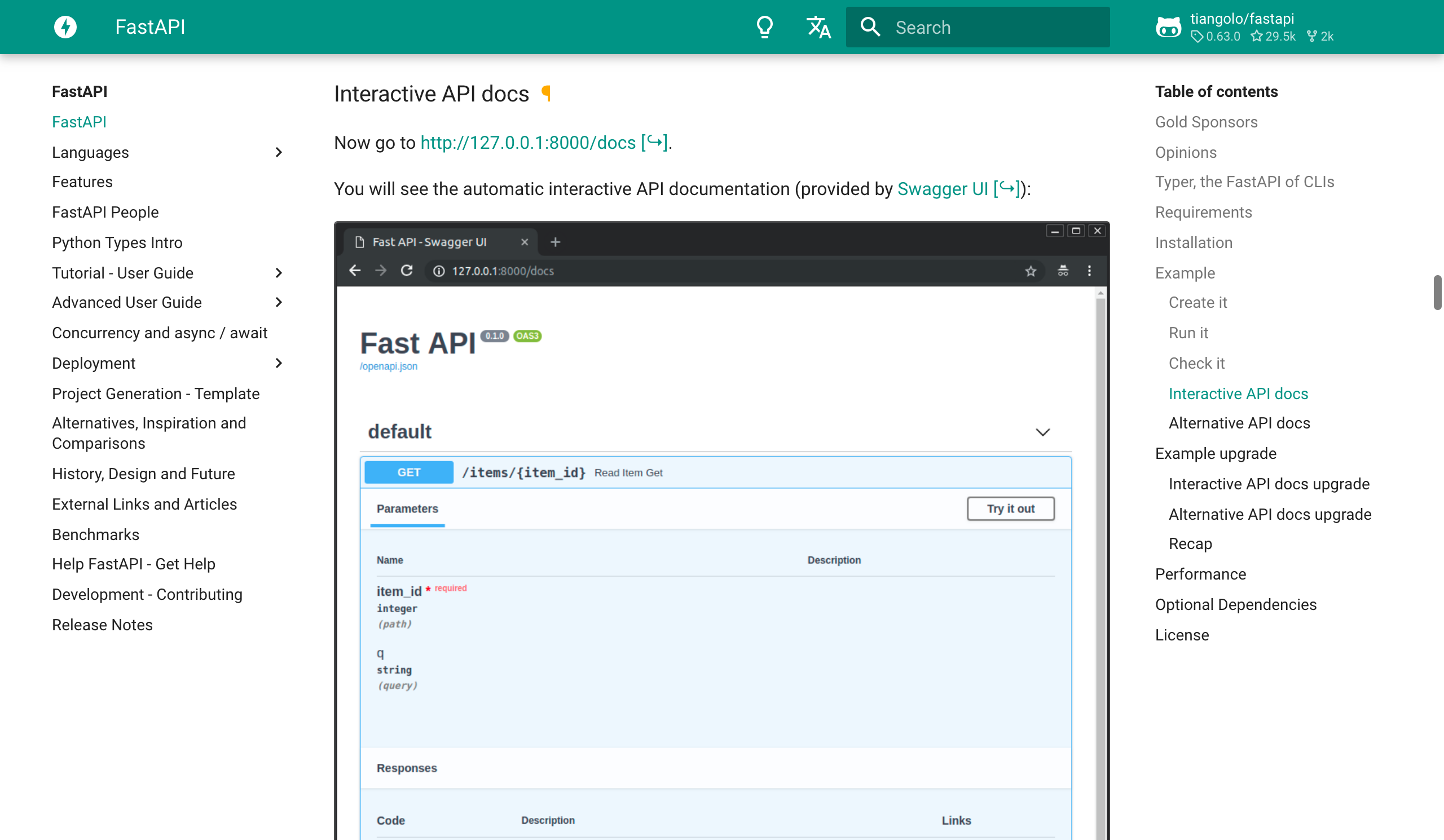Jump to Run it subsection
Viewport: 1444px width, 840px height.
click(x=1188, y=333)
